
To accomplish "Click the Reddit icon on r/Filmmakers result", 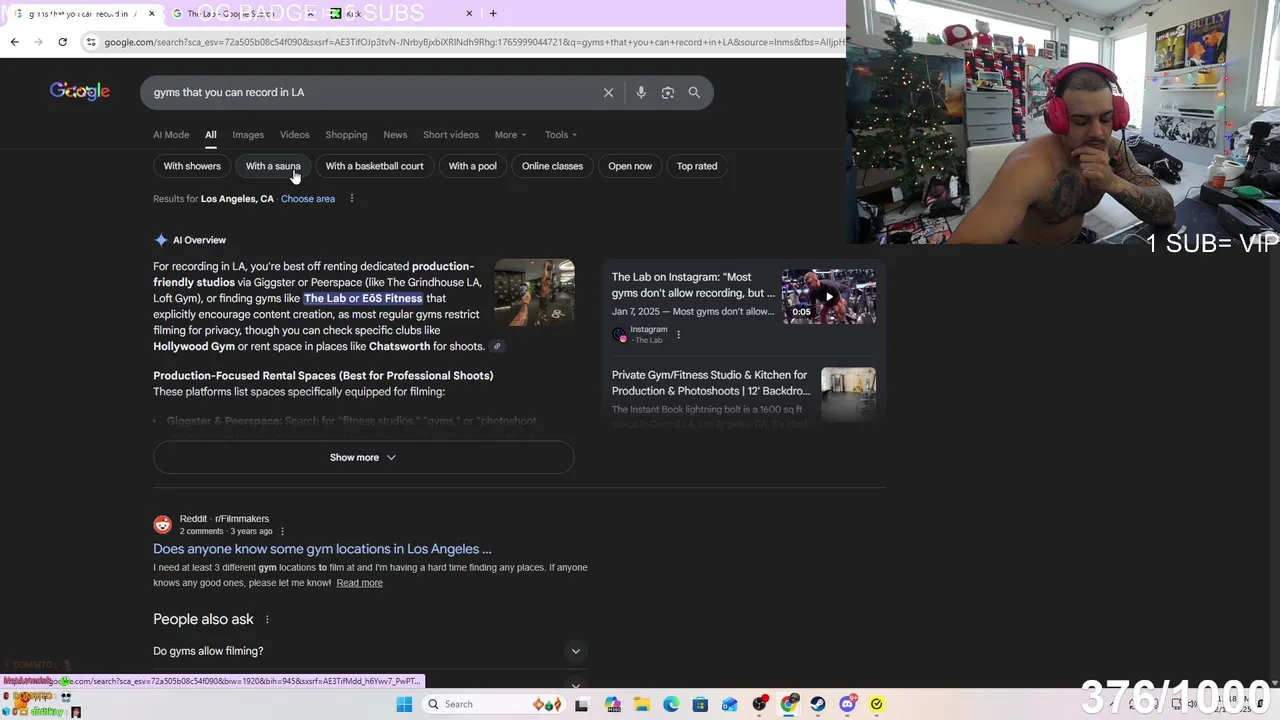I will (x=162, y=525).
